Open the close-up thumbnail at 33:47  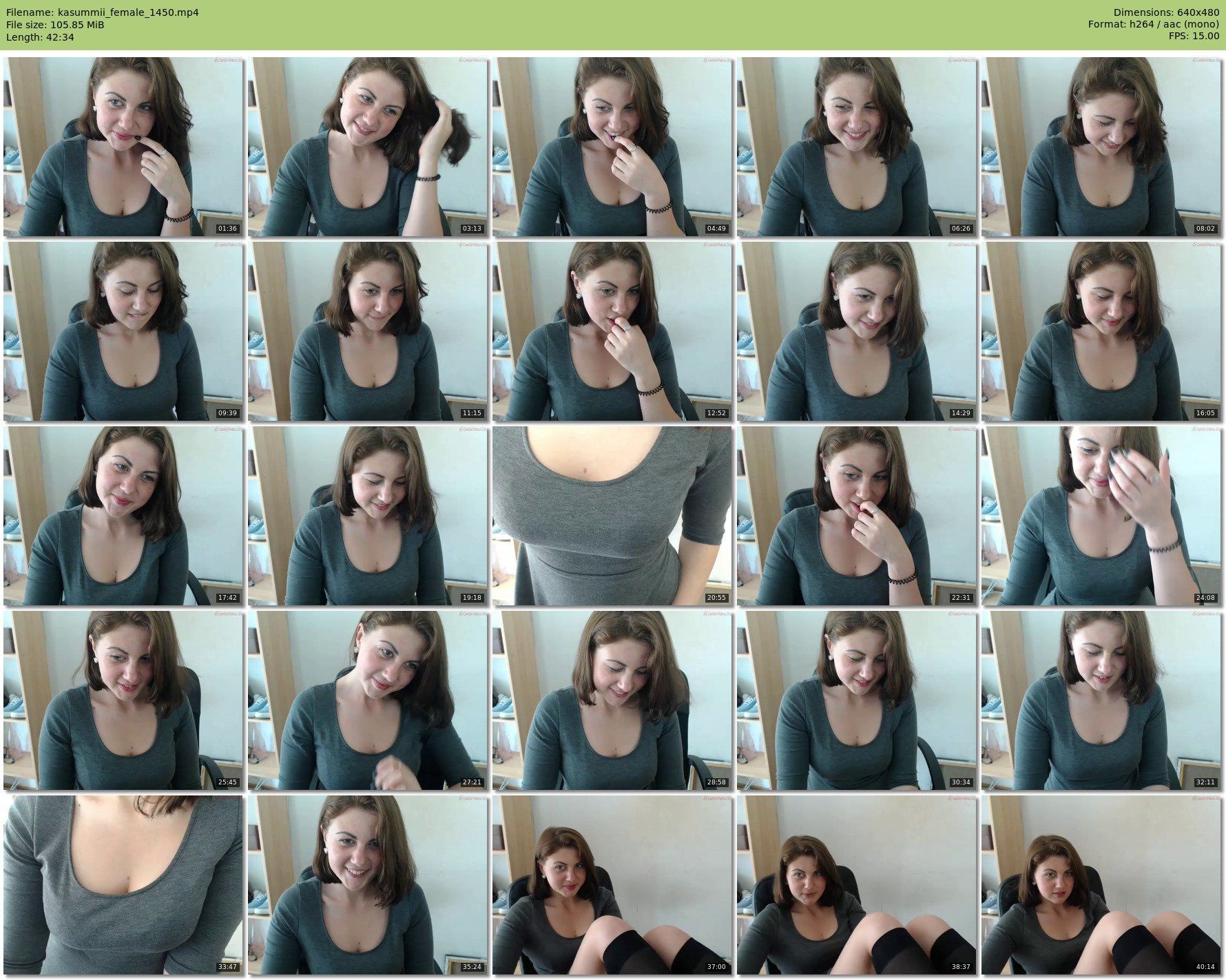(x=123, y=885)
